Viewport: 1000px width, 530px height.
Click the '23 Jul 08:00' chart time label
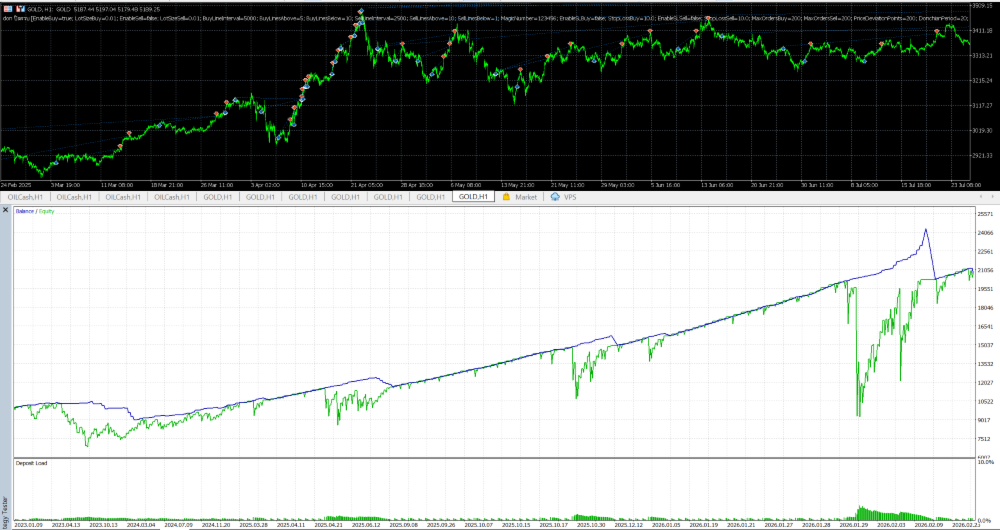pyautogui.click(x=967, y=185)
